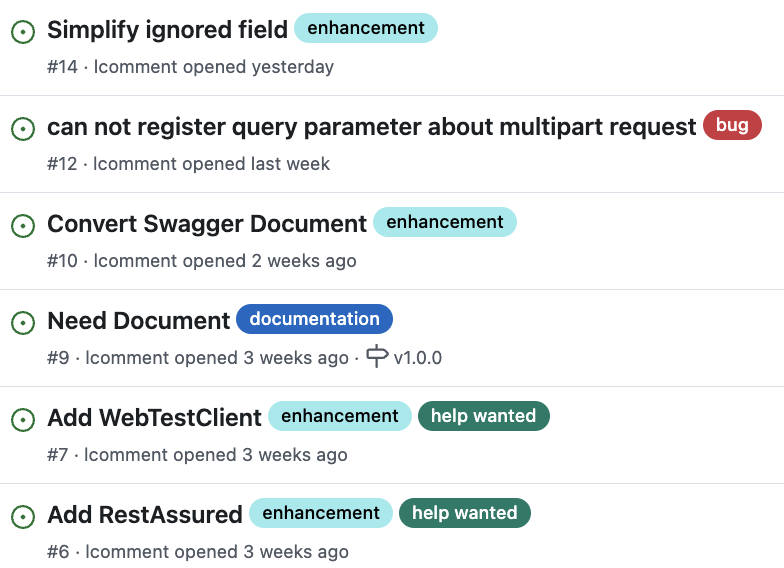The image size is (784, 568).
Task: Click enhancement label on Convert Swagger Document
Action: coord(445,222)
